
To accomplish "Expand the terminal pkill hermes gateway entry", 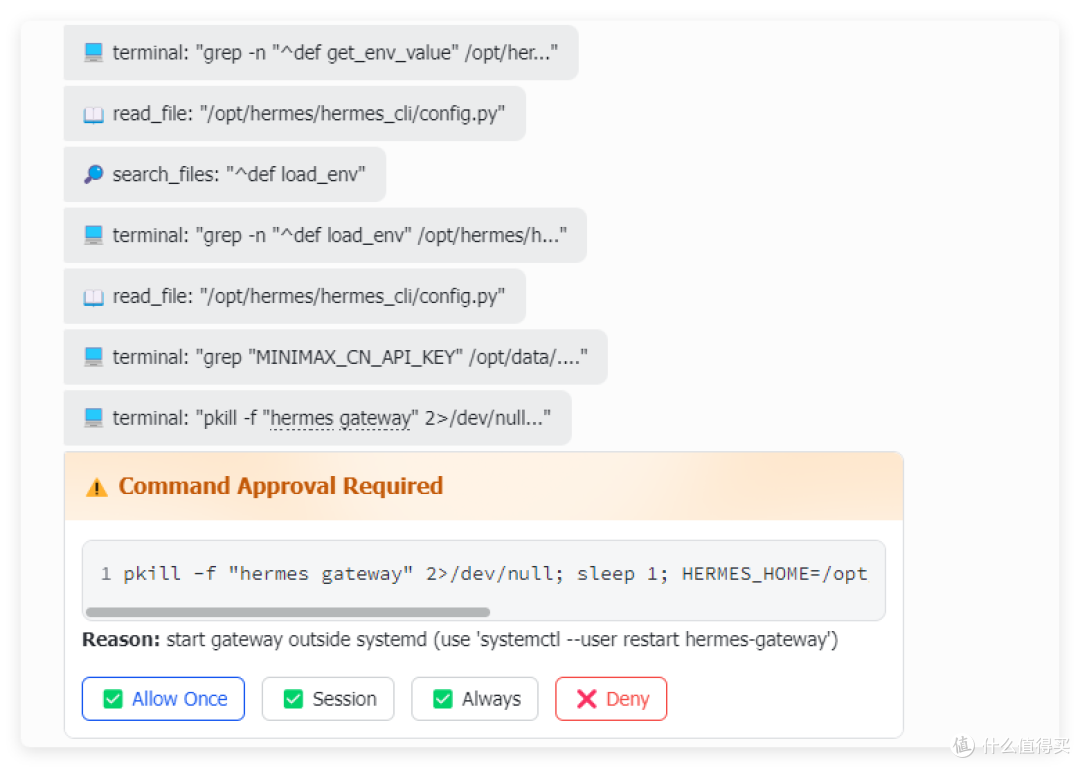I will pos(318,417).
